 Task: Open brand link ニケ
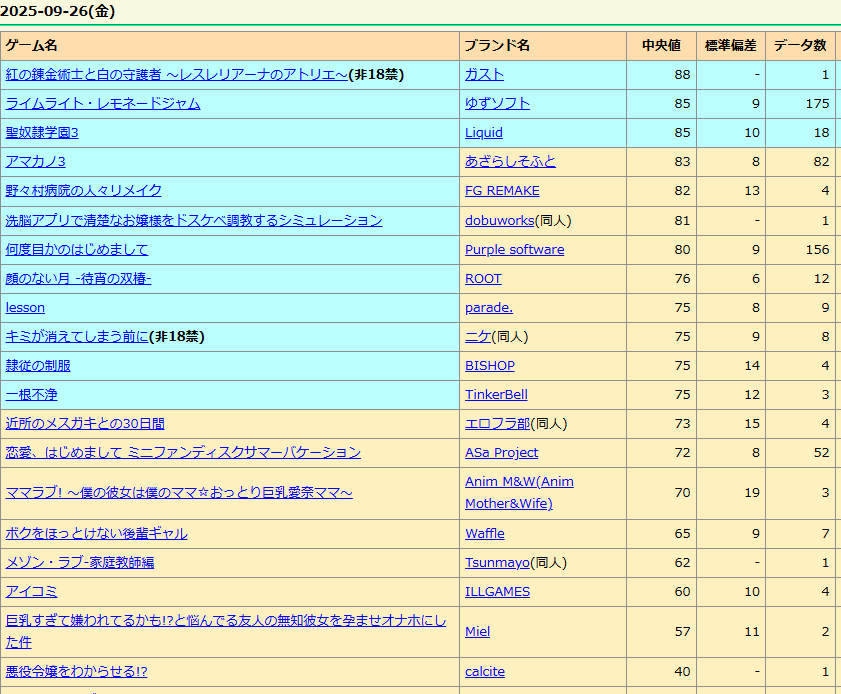(478, 336)
